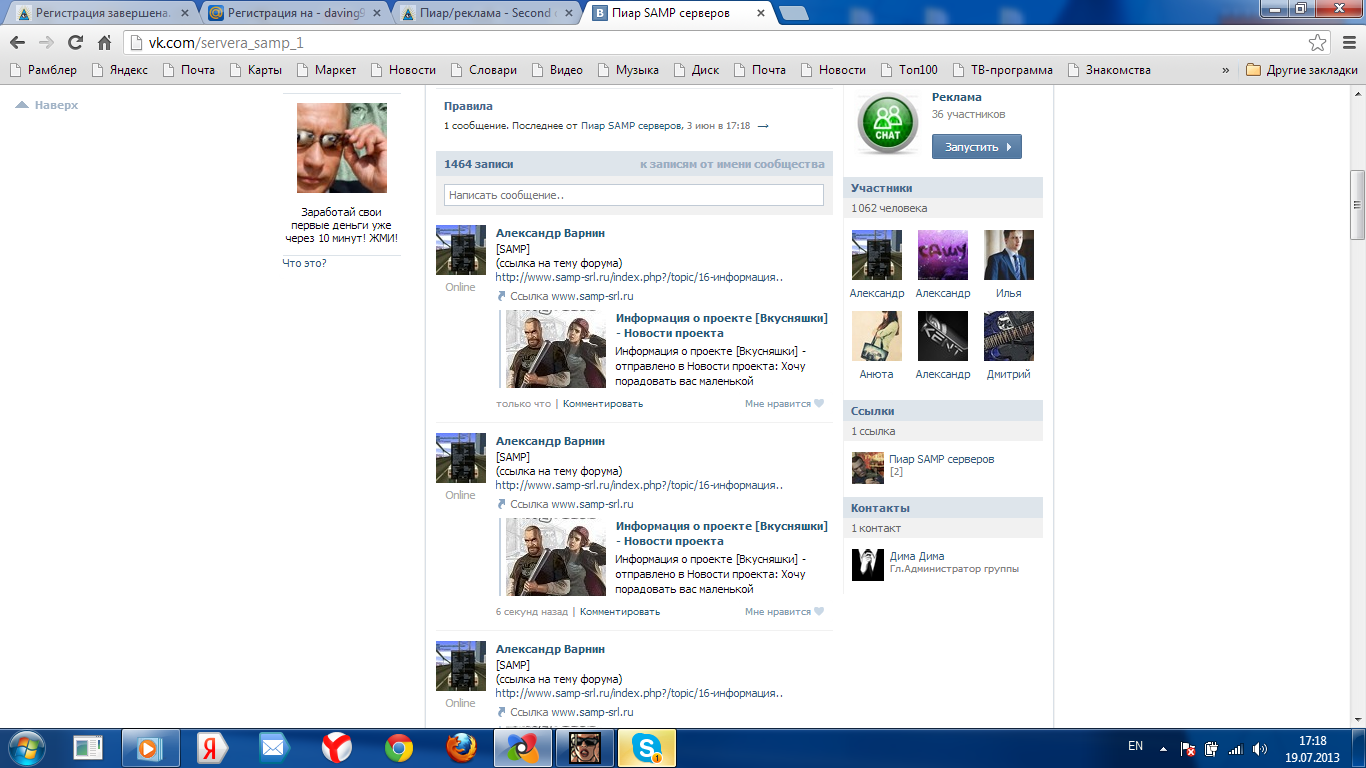Open Александр Варнин's name in first post
1366x768 pixels.
[x=550, y=233]
